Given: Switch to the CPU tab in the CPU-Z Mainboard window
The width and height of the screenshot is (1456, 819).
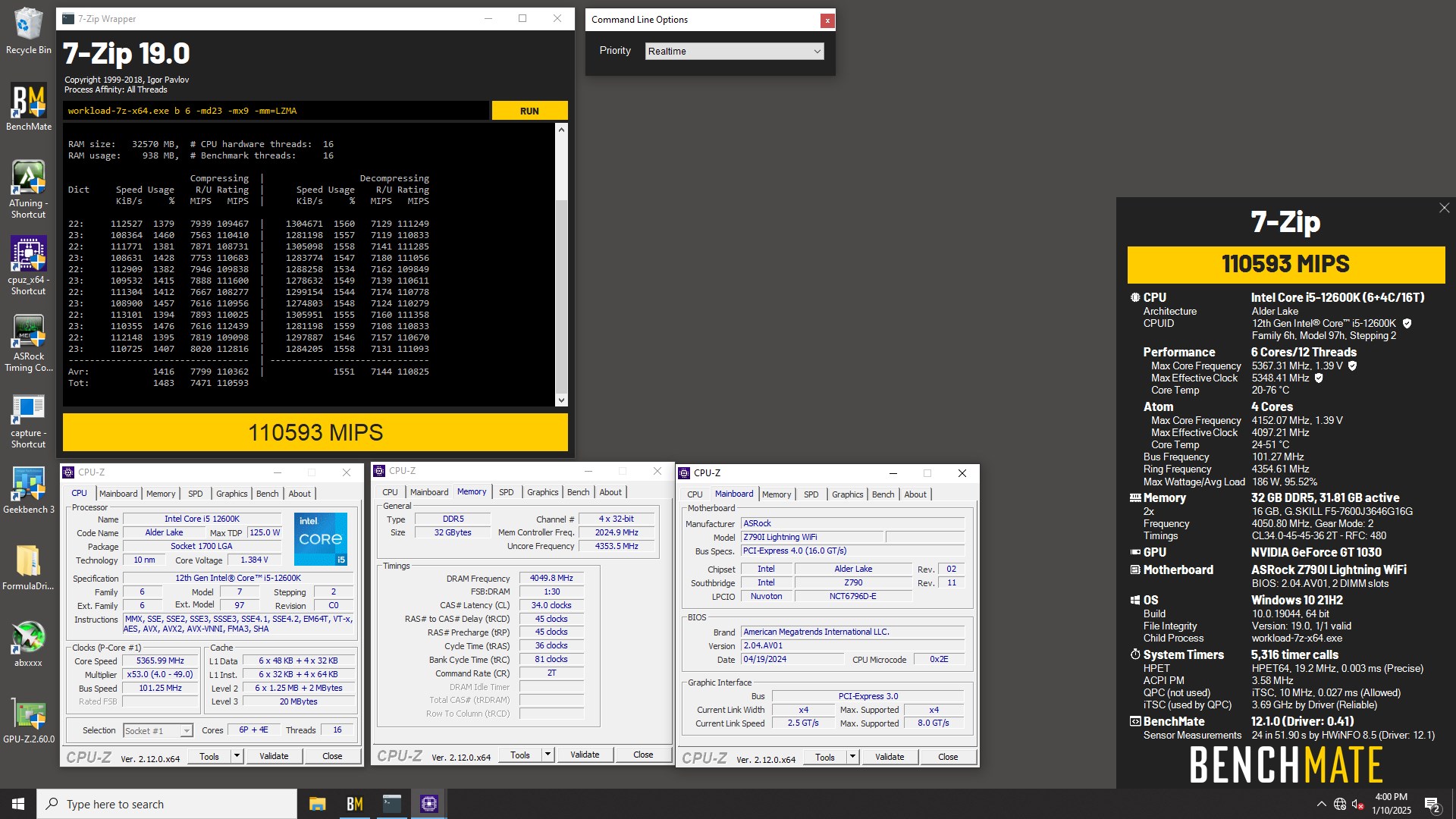Looking at the screenshot, I should (695, 494).
